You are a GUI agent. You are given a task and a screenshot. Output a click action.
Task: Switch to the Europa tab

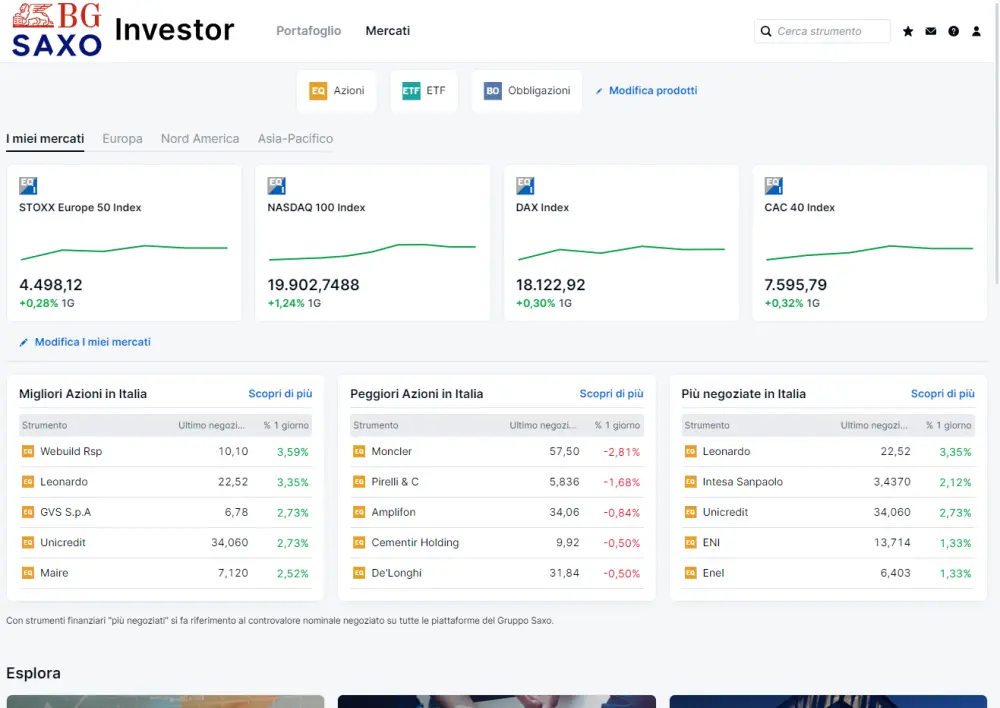[122, 138]
